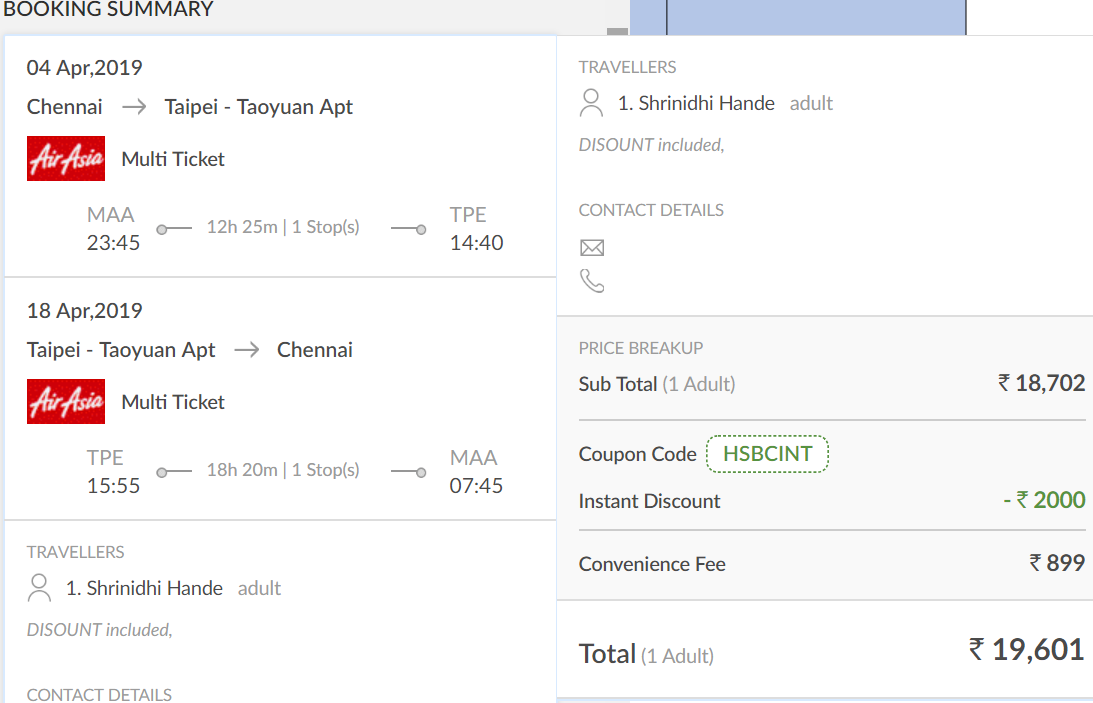Click the email envelope icon under Contact Details

point(592,247)
